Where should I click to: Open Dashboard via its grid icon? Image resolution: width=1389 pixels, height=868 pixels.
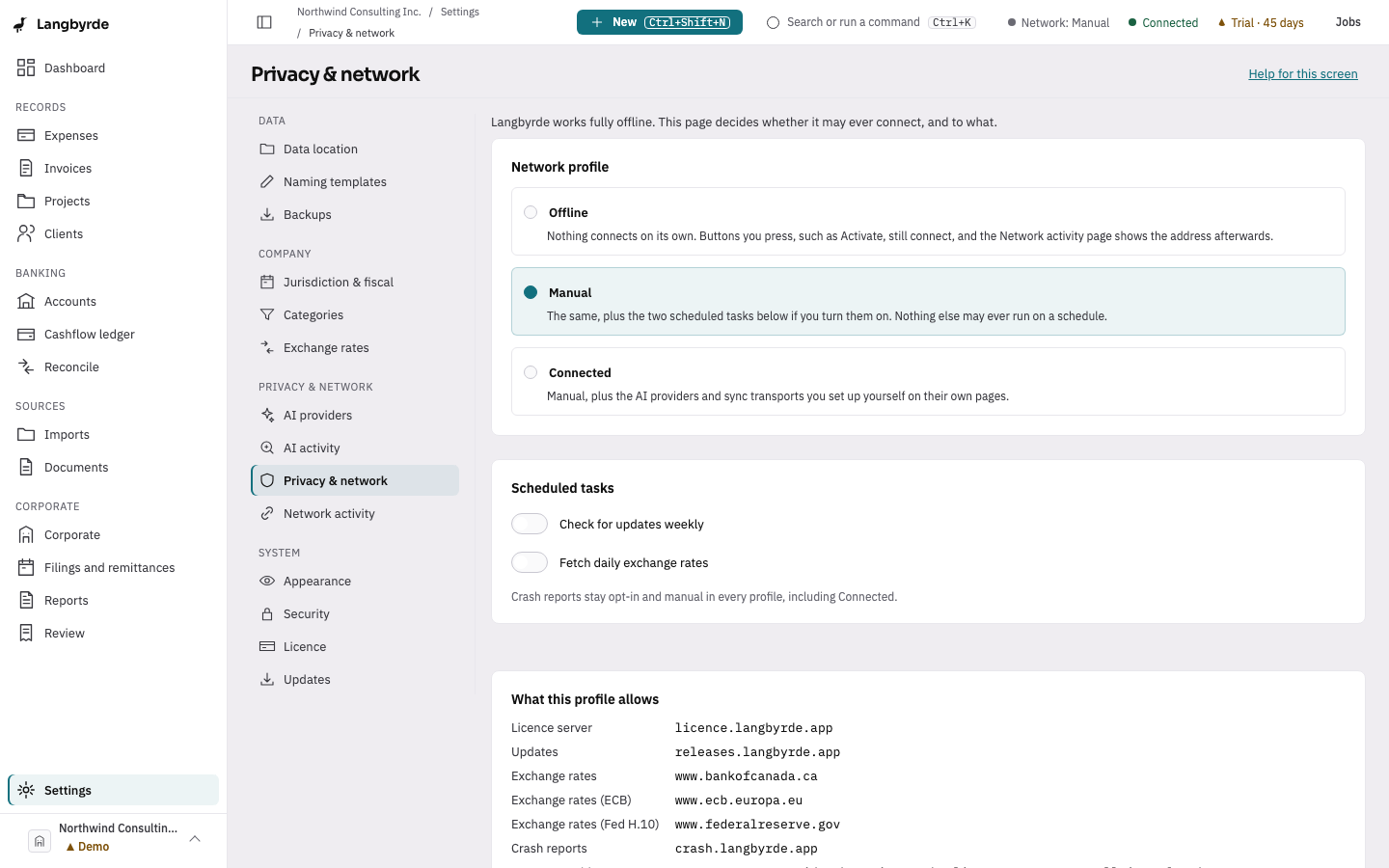point(26,68)
